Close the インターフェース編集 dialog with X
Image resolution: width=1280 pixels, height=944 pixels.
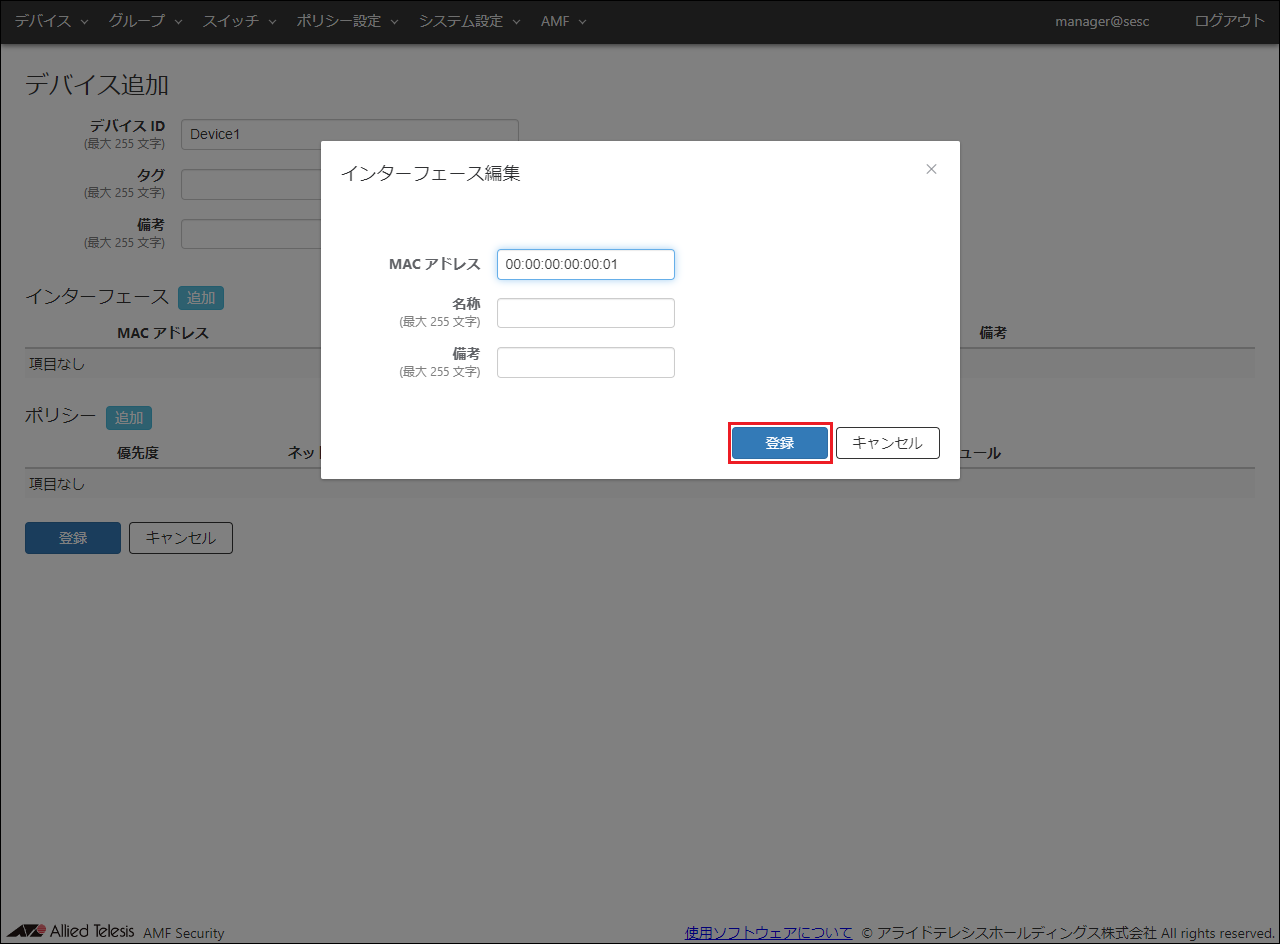pos(931,169)
